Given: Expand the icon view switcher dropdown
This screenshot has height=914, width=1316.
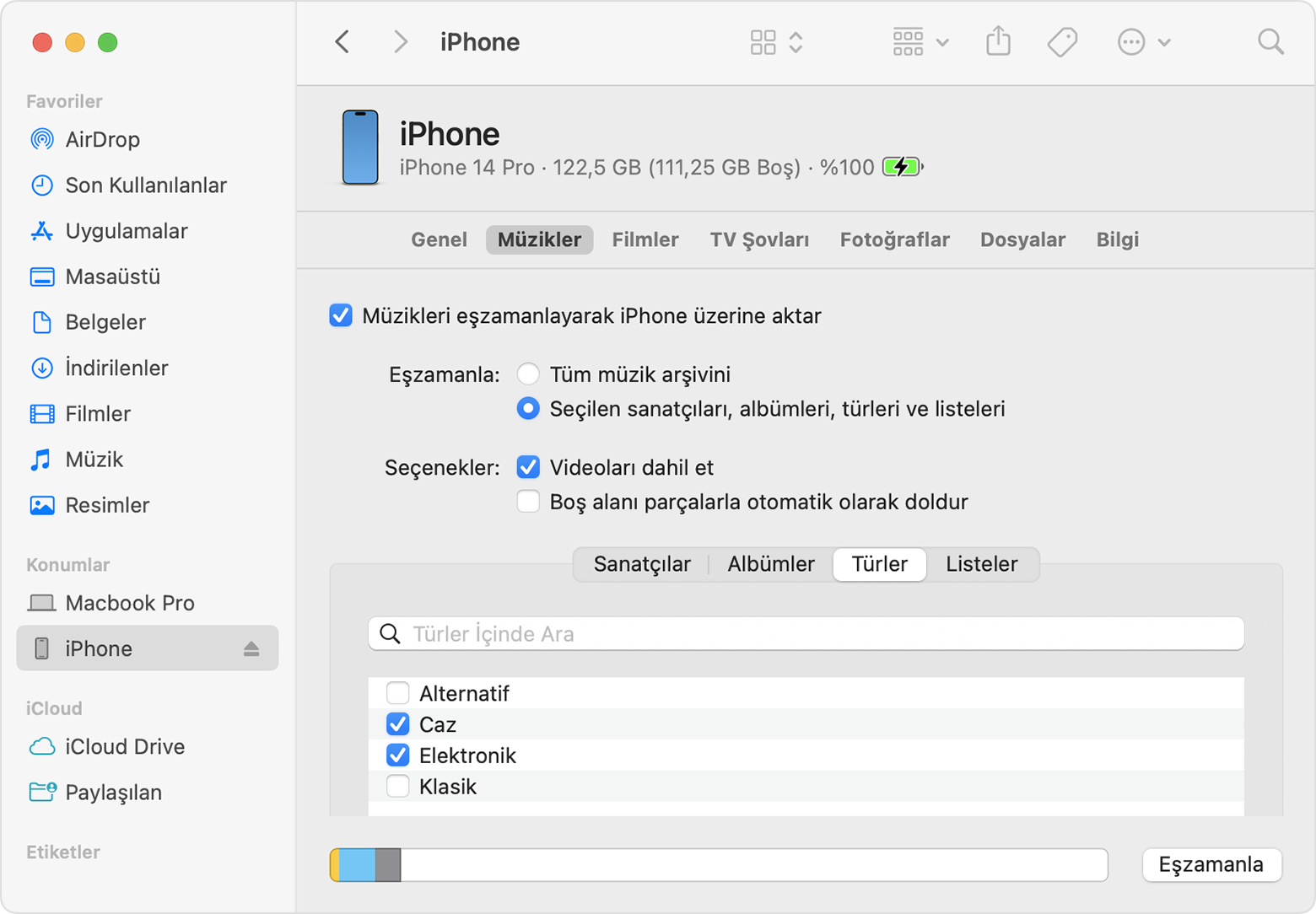Looking at the screenshot, I should [x=776, y=41].
